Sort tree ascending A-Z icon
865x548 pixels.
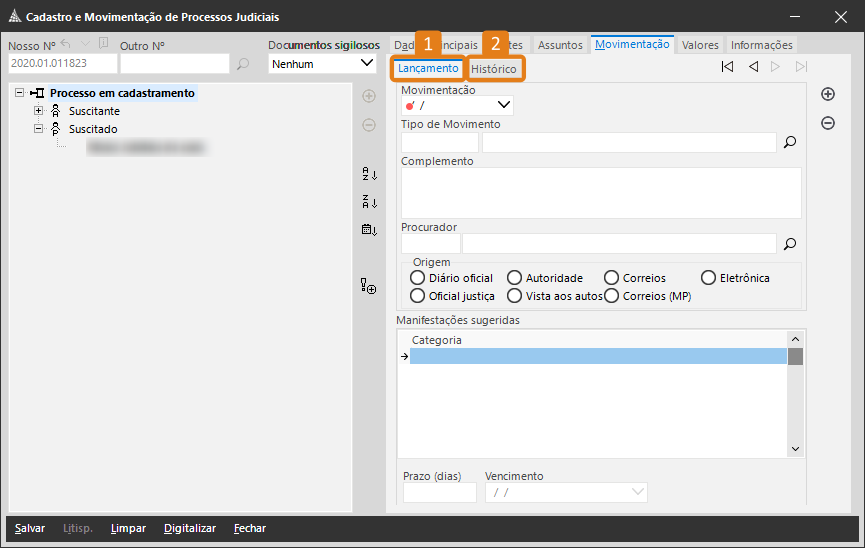369,174
